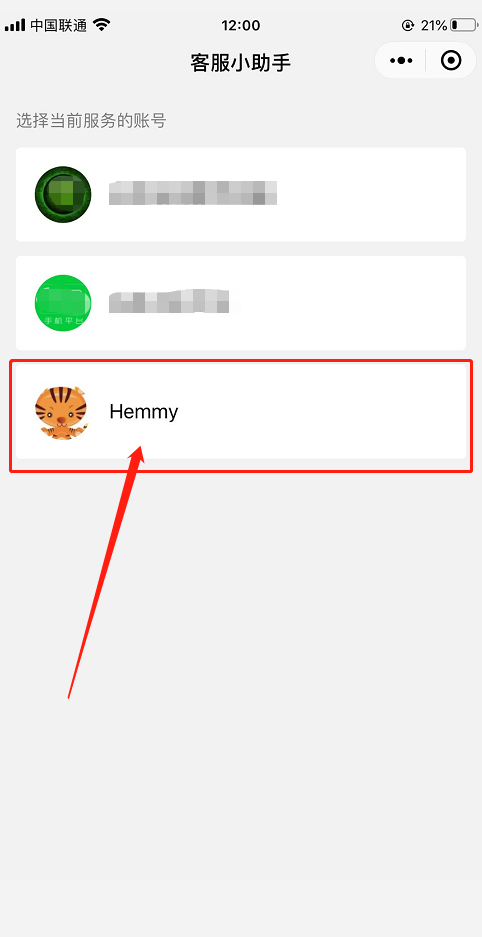Tap the 21% battery percentage text

434,25
